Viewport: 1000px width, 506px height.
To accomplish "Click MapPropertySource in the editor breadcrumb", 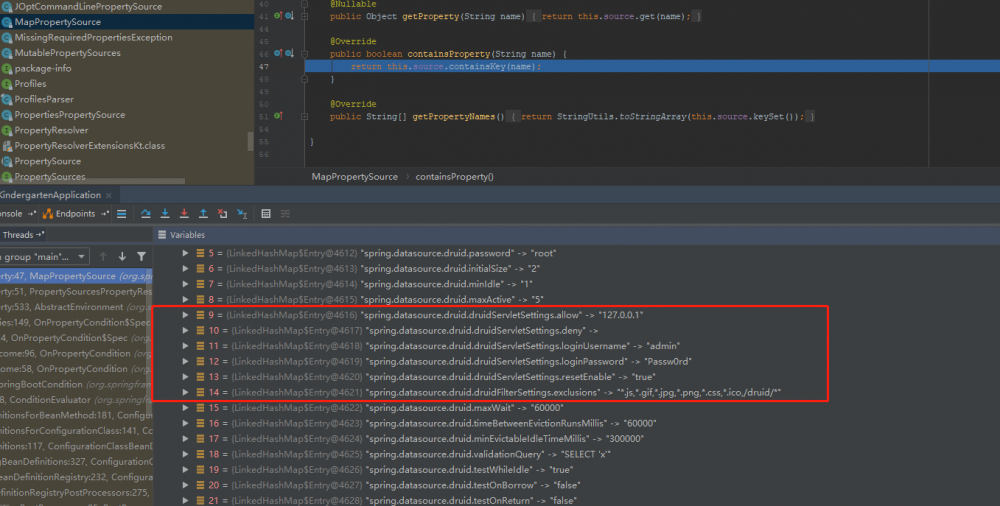I will pos(356,177).
